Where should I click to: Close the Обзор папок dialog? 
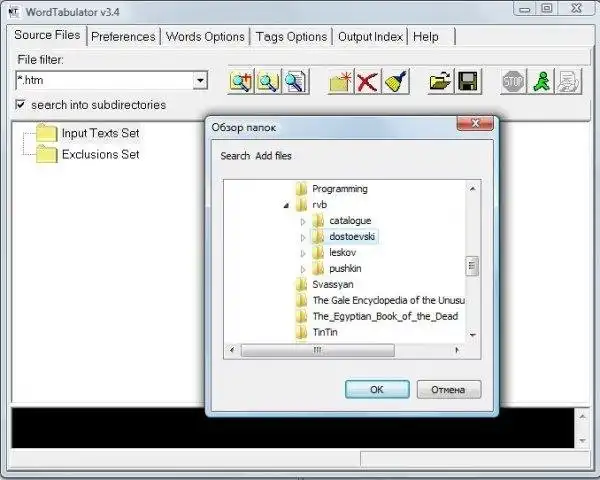(x=475, y=123)
